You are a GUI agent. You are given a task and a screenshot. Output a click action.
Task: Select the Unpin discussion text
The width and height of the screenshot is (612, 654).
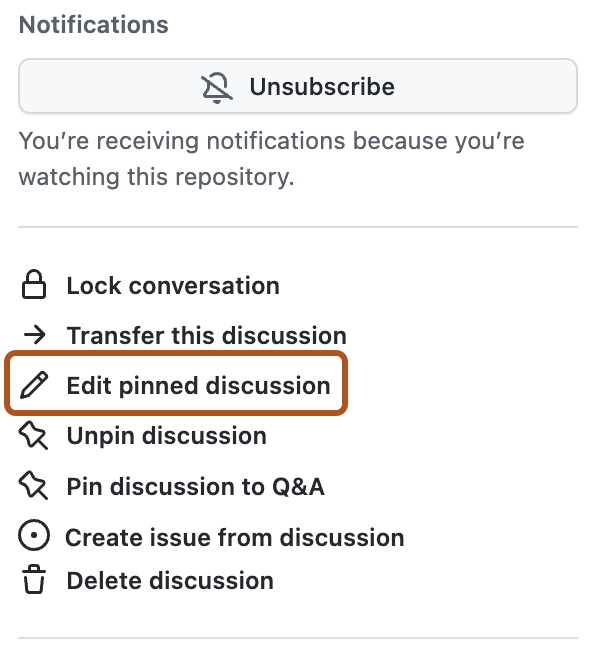166,436
